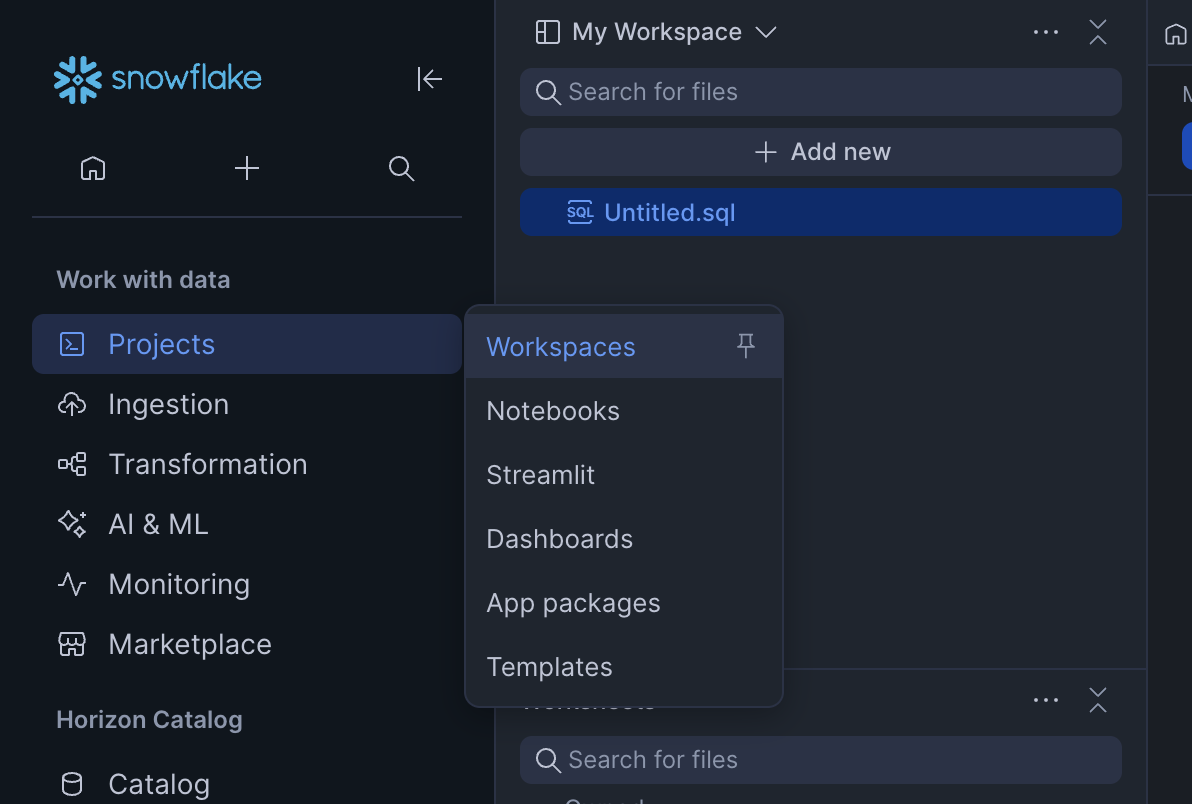Collapse the lower Worksheets panel
Image resolution: width=1192 pixels, height=804 pixels.
pos(1097,700)
